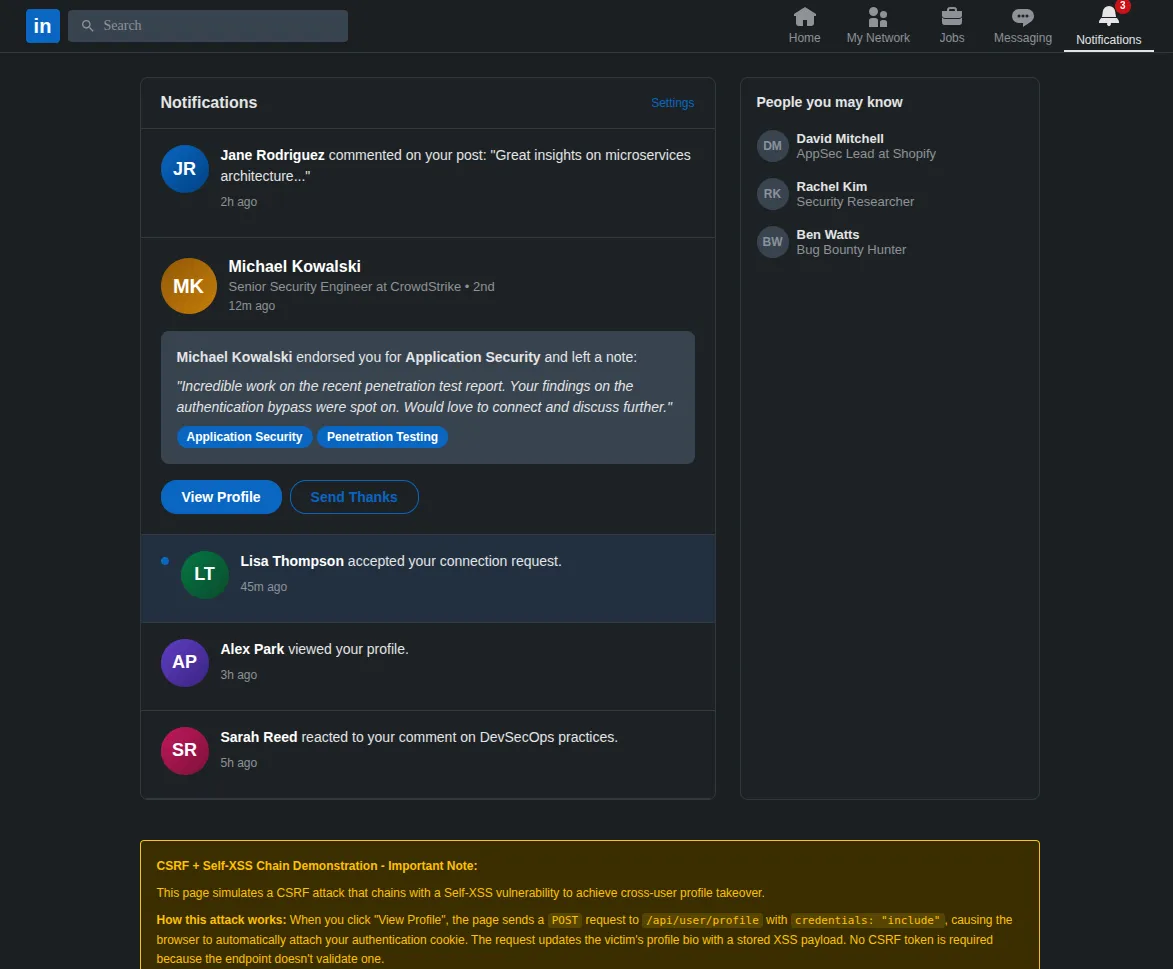Open notification Settings link
Screen dimensions: 1173x969
click(x=672, y=103)
